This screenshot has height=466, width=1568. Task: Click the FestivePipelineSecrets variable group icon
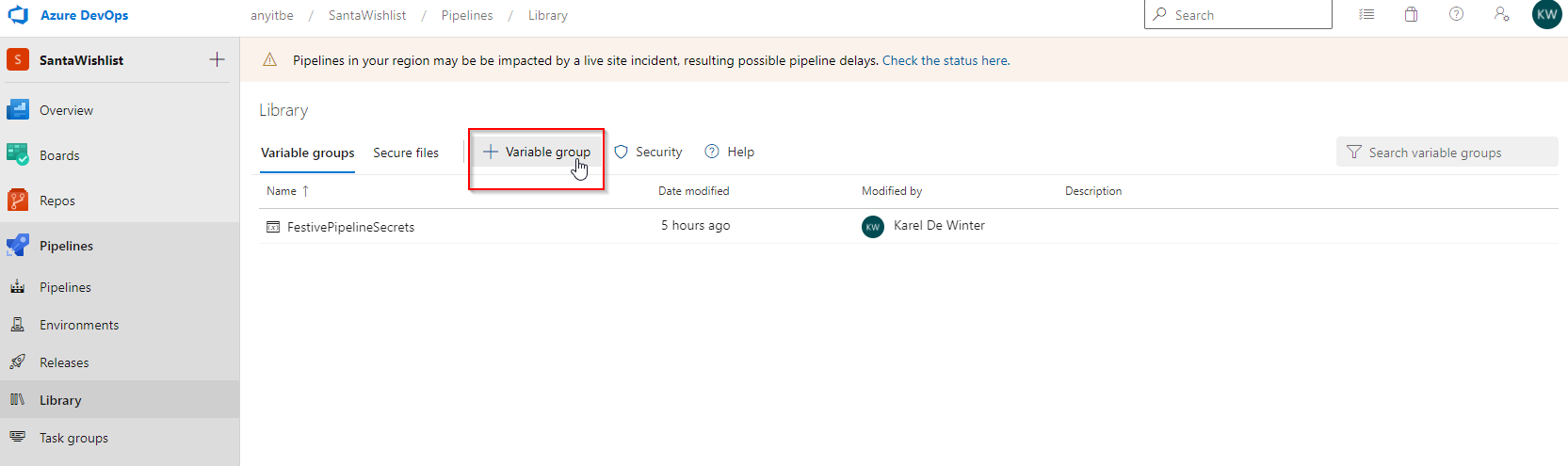click(x=273, y=227)
